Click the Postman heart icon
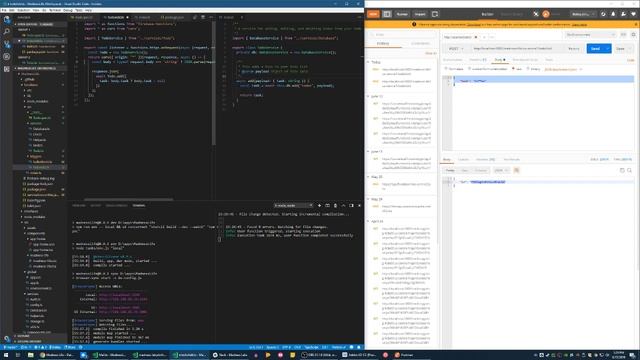This screenshot has width=640, height=360. pyautogui.click(x=633, y=14)
